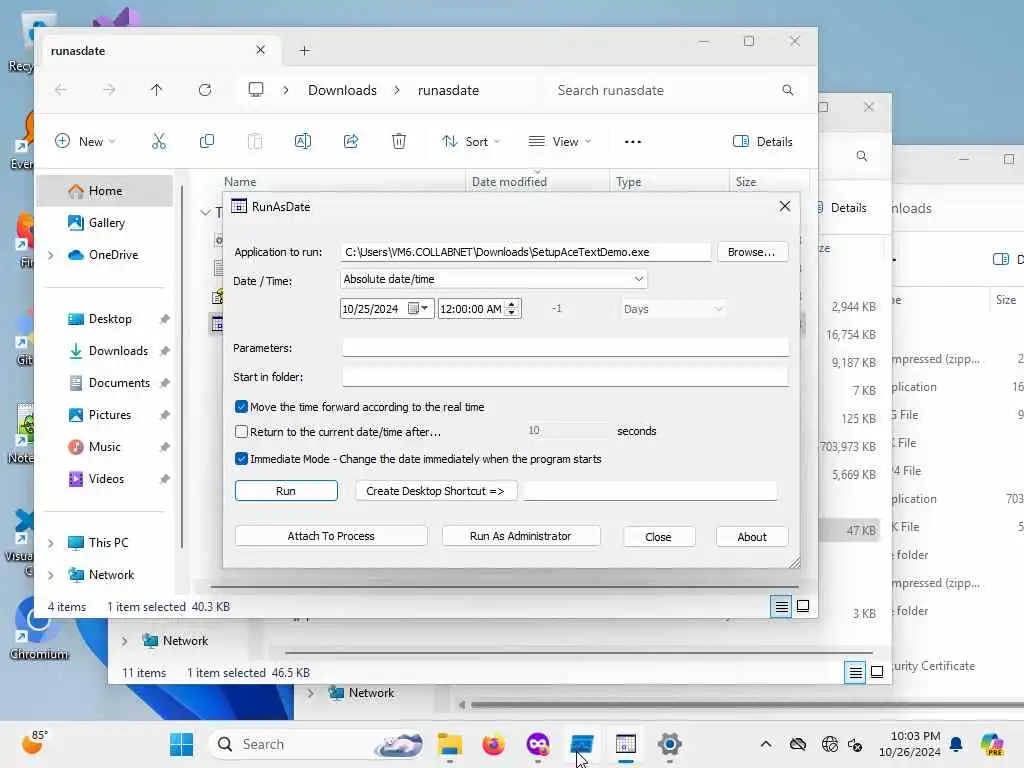Click the taskbar Search box

317,744
